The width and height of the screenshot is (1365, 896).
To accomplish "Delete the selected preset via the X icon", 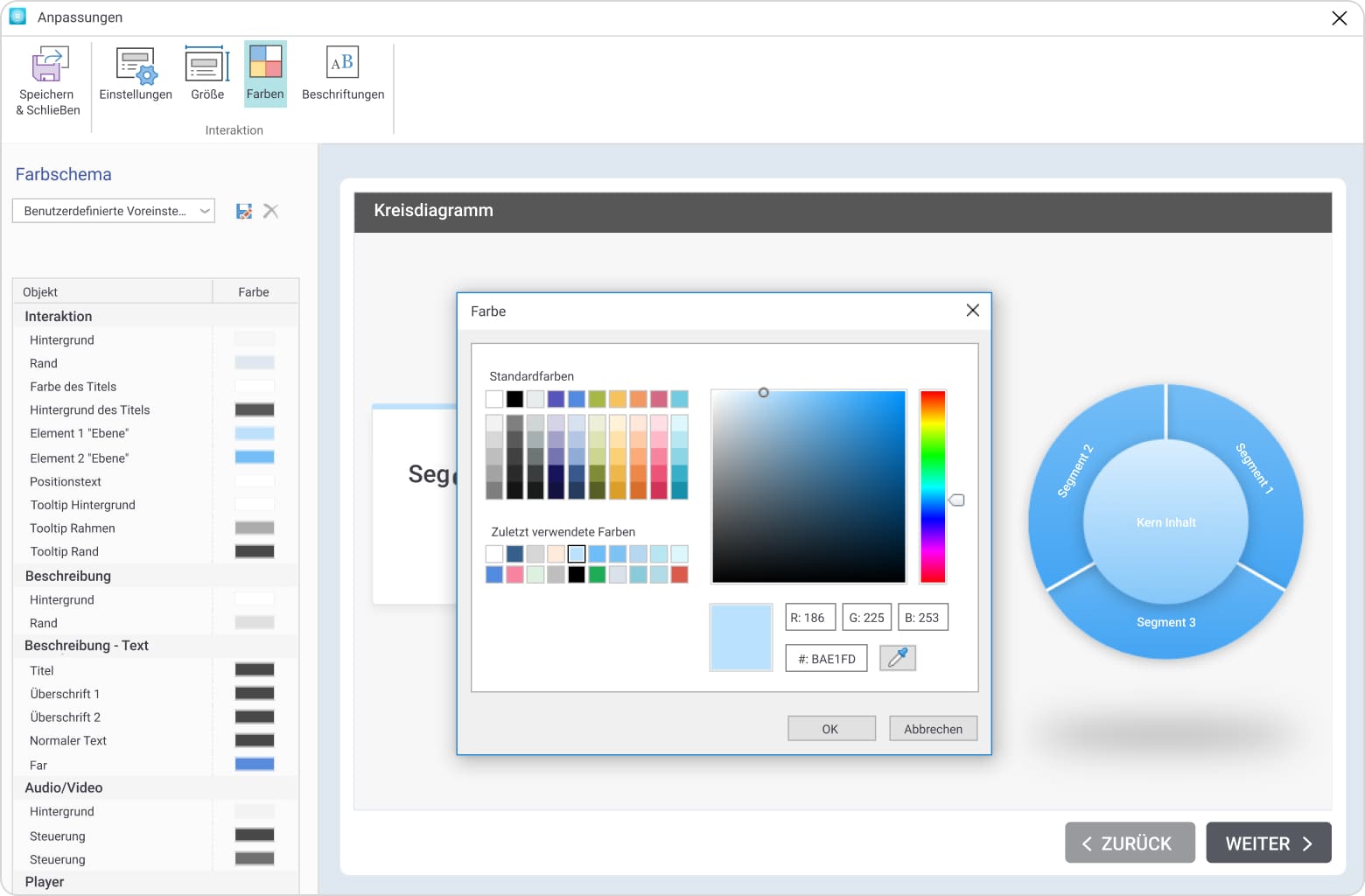I will tap(270, 211).
